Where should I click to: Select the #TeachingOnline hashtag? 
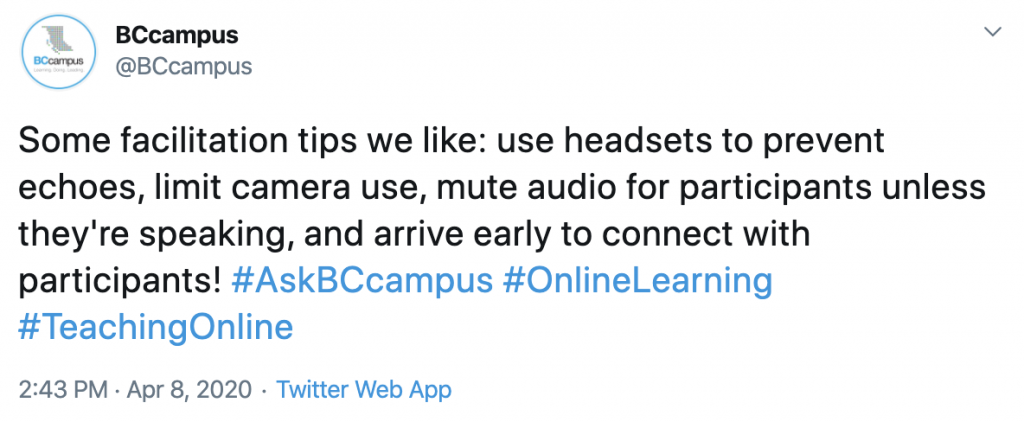pyautogui.click(x=156, y=327)
